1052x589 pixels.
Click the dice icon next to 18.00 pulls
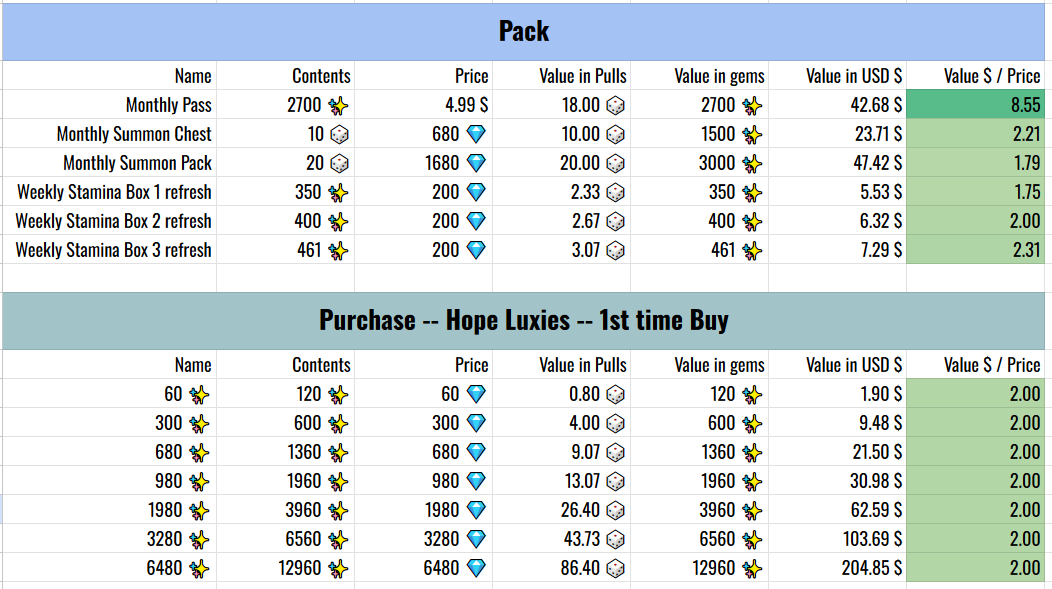pos(615,105)
